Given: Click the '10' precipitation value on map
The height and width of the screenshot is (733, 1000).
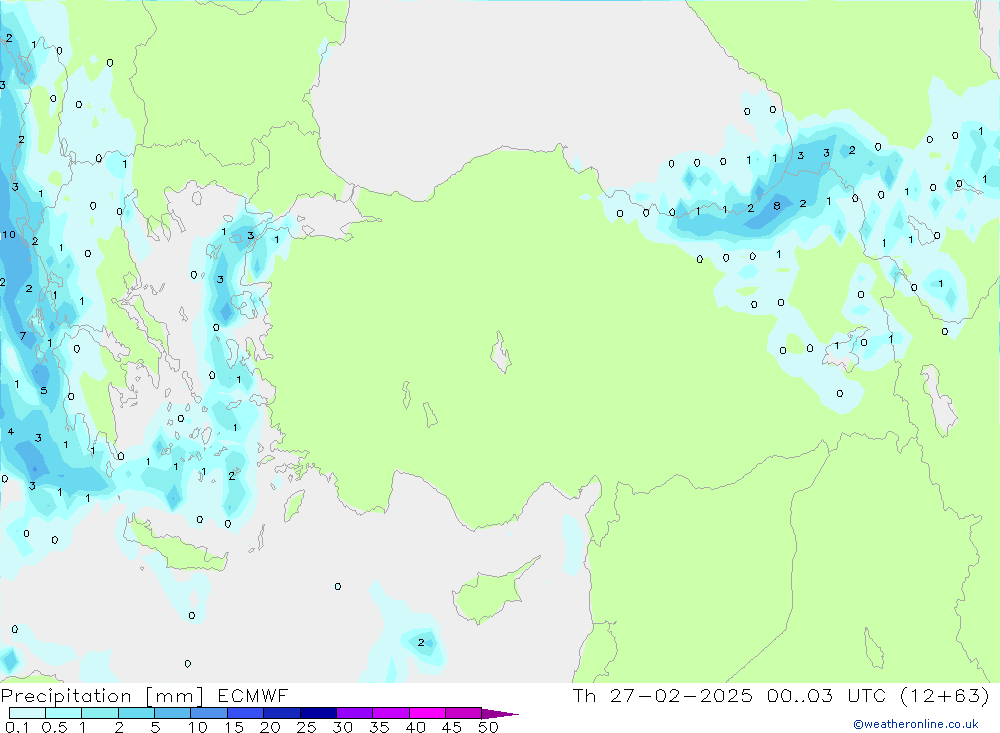Looking at the screenshot, I should [x=9, y=235].
